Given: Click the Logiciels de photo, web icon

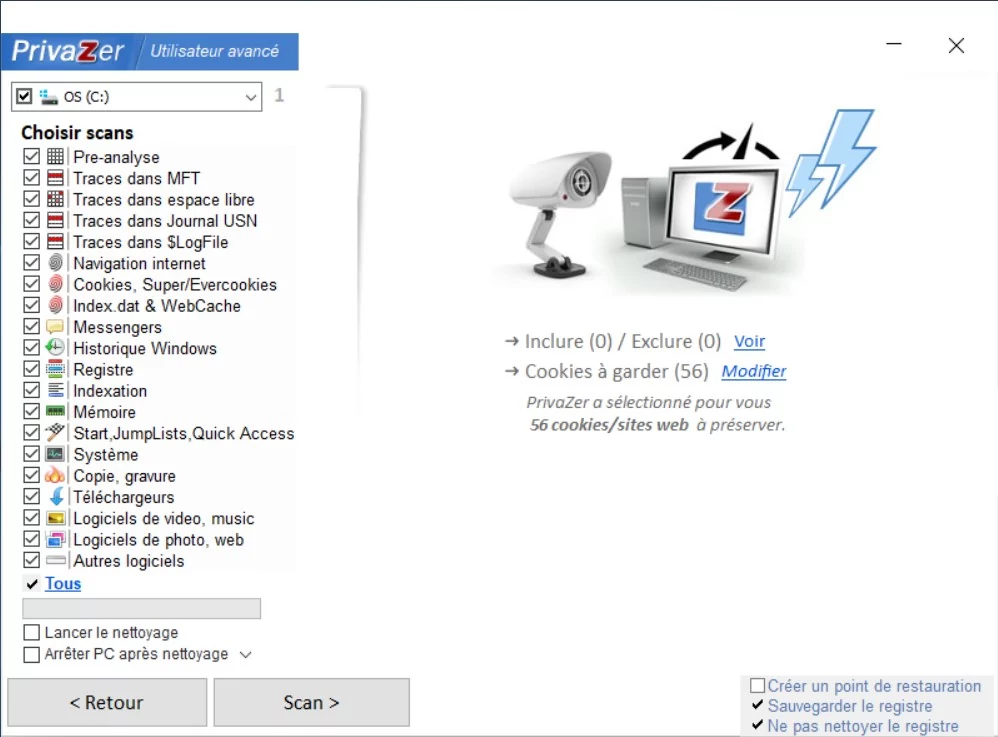Looking at the screenshot, I should (x=55, y=539).
